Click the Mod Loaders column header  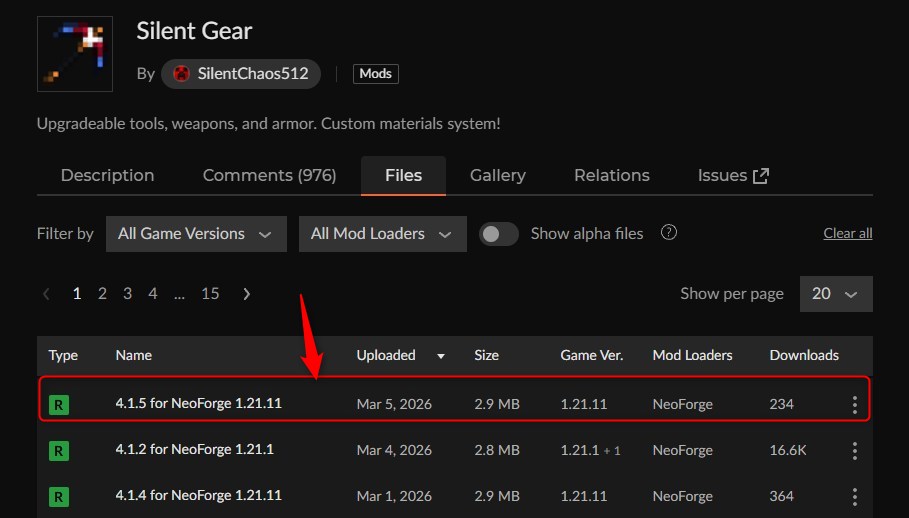692,355
